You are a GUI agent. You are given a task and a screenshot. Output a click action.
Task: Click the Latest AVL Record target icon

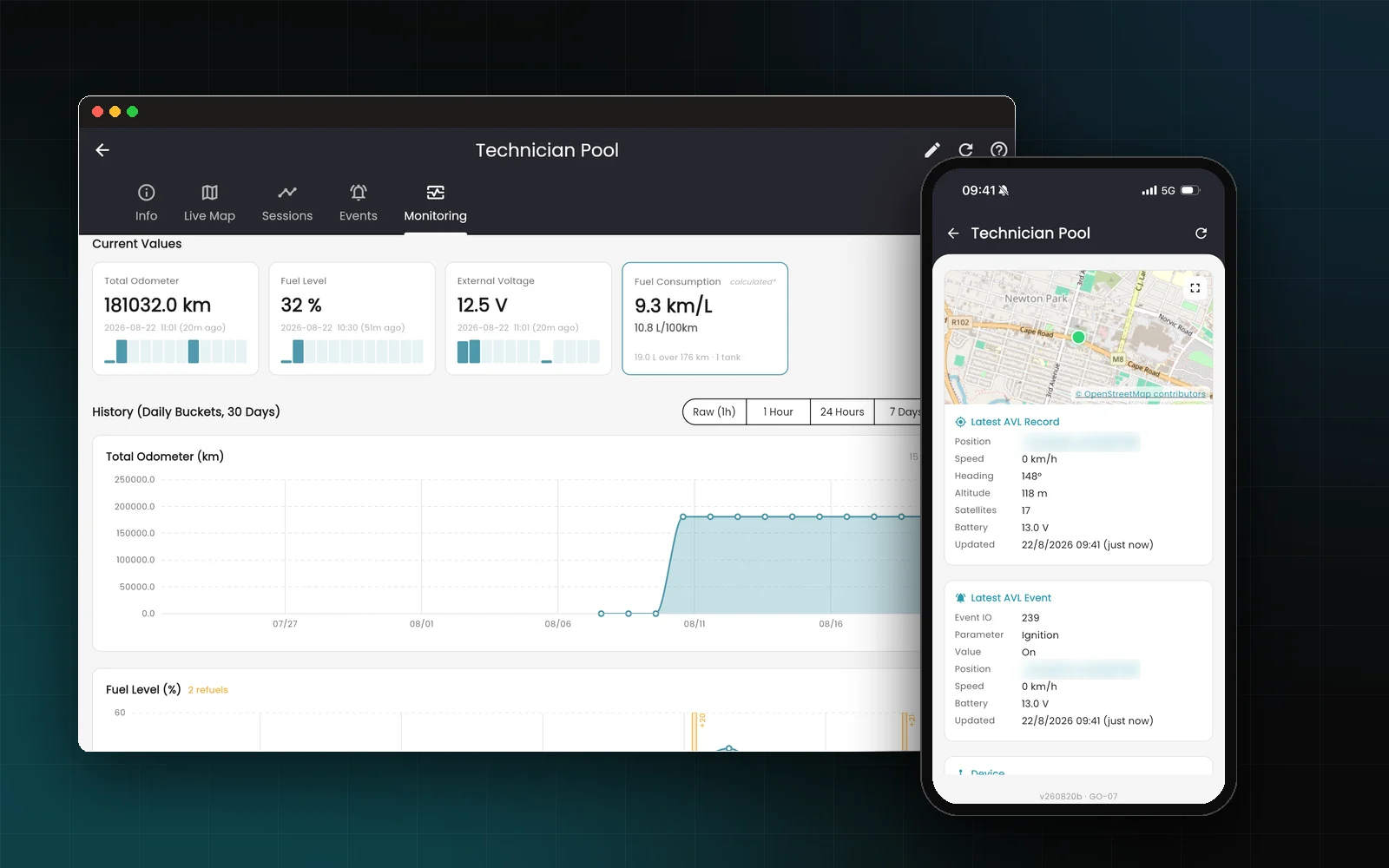[960, 422]
